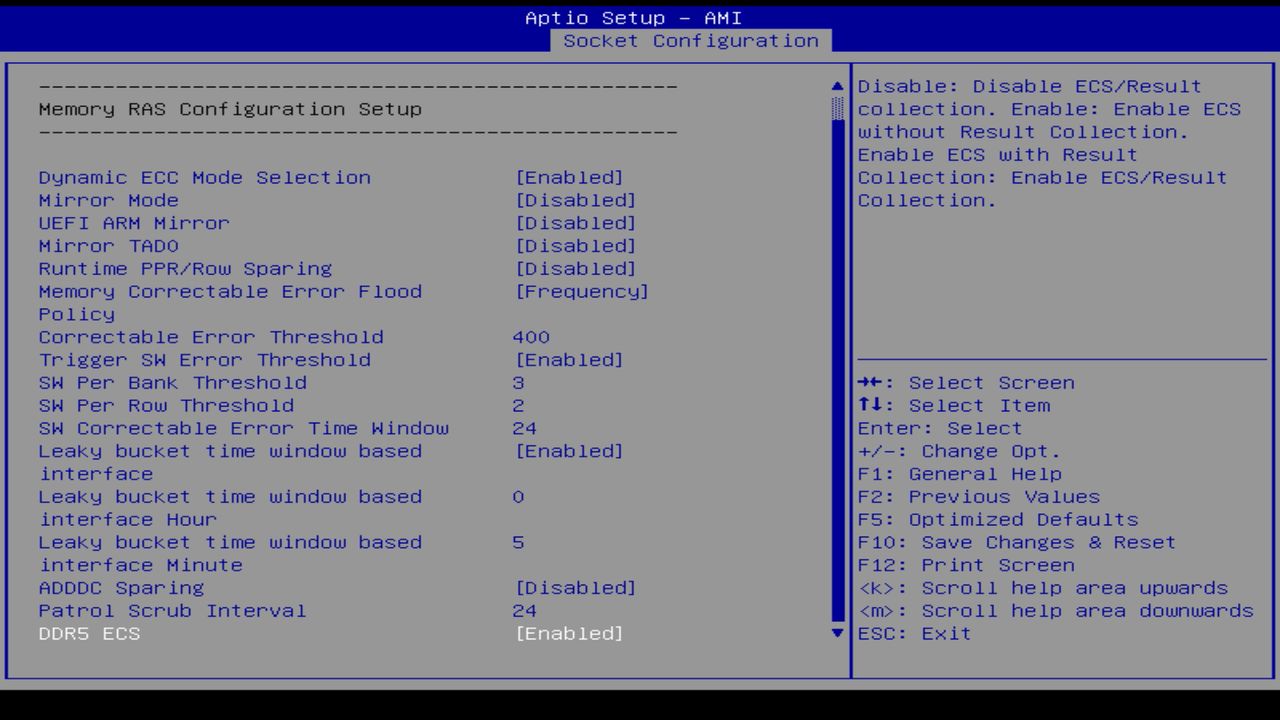The height and width of the screenshot is (720, 1280).
Task: Click the scrollbar up arrow
Action: [835, 86]
